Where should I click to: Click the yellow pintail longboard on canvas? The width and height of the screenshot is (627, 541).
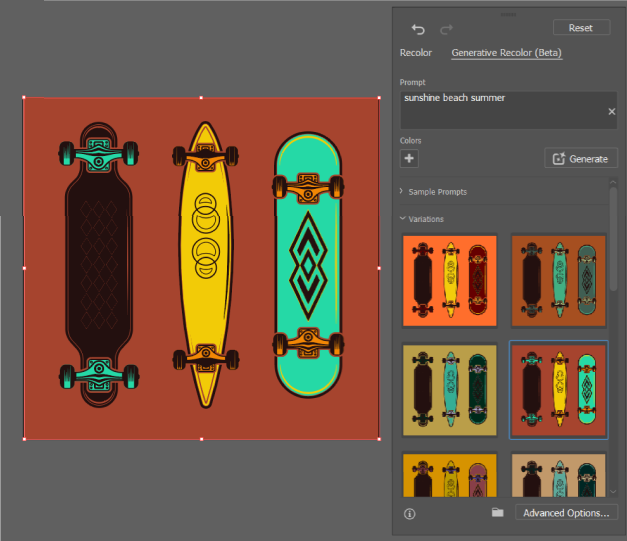(204, 265)
